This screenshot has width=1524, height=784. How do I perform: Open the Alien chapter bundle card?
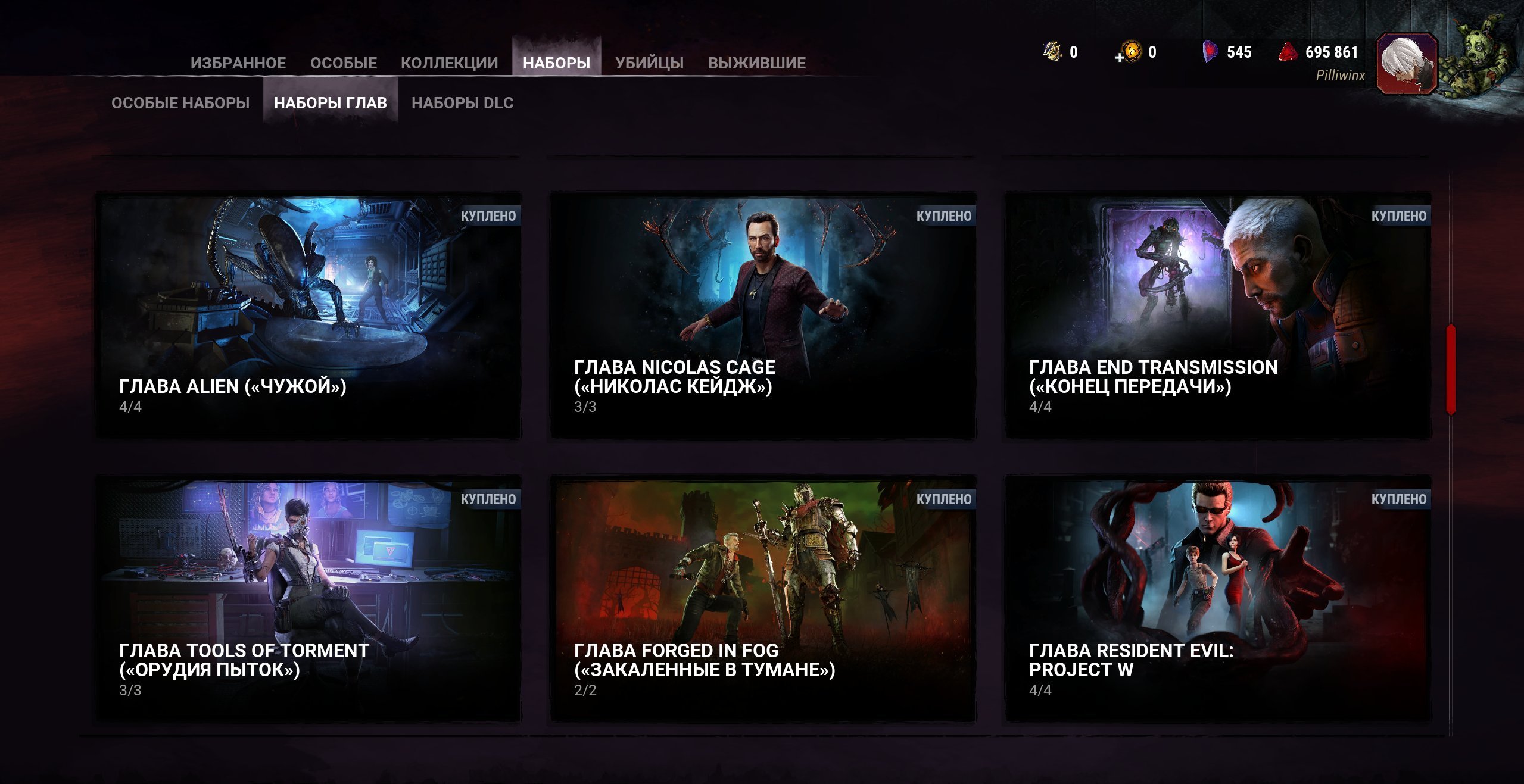[x=308, y=316]
